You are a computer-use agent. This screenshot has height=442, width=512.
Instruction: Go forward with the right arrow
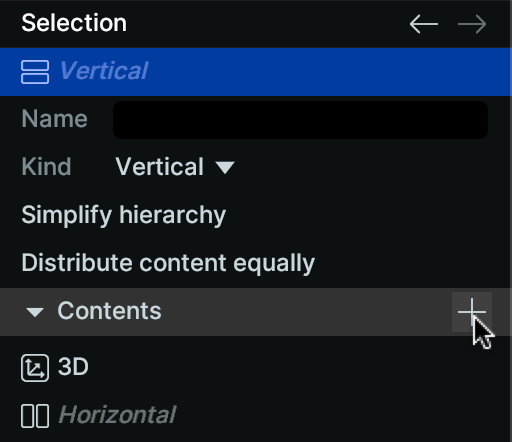(472, 24)
